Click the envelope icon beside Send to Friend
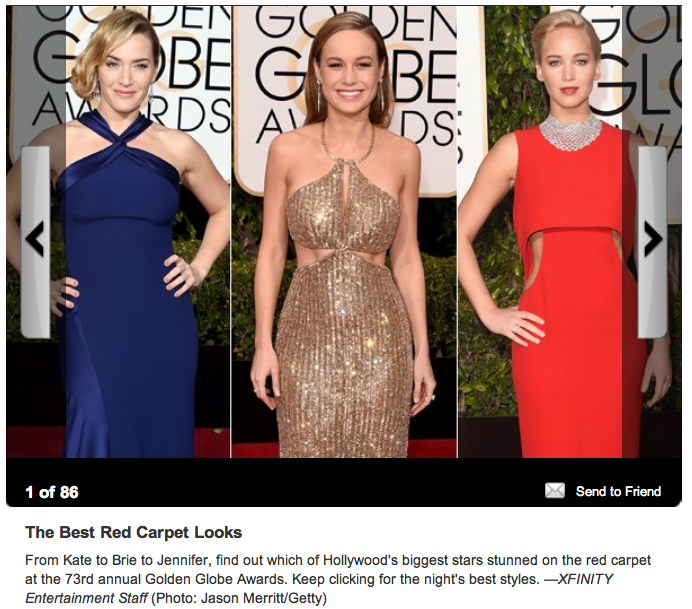 tap(554, 491)
